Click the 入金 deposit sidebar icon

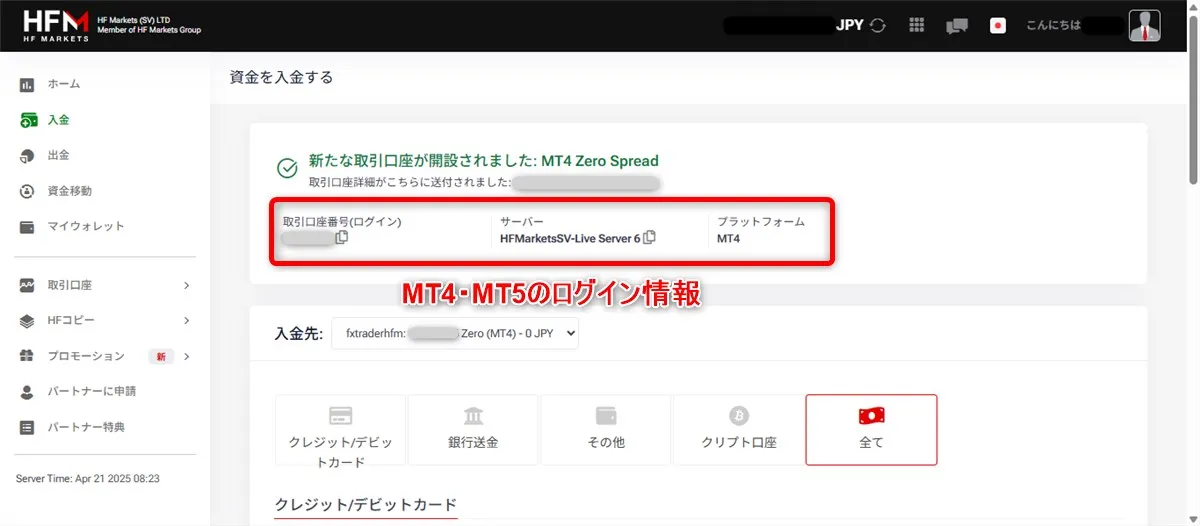[x=28, y=120]
